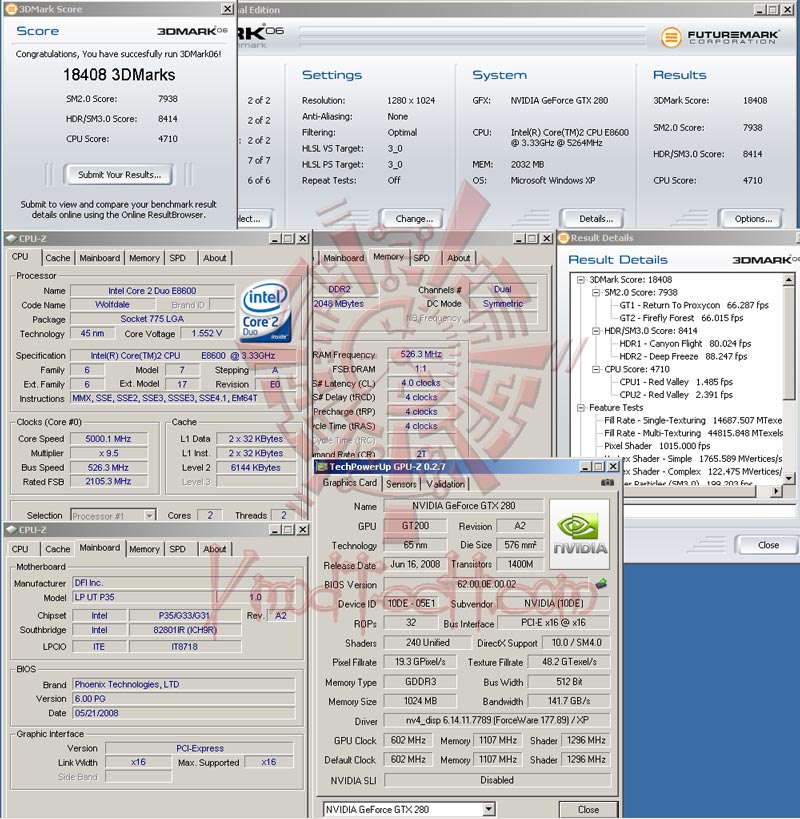The height and width of the screenshot is (819, 800).
Task: Open Memory tab in lower CPU-Z window
Action: tap(144, 549)
